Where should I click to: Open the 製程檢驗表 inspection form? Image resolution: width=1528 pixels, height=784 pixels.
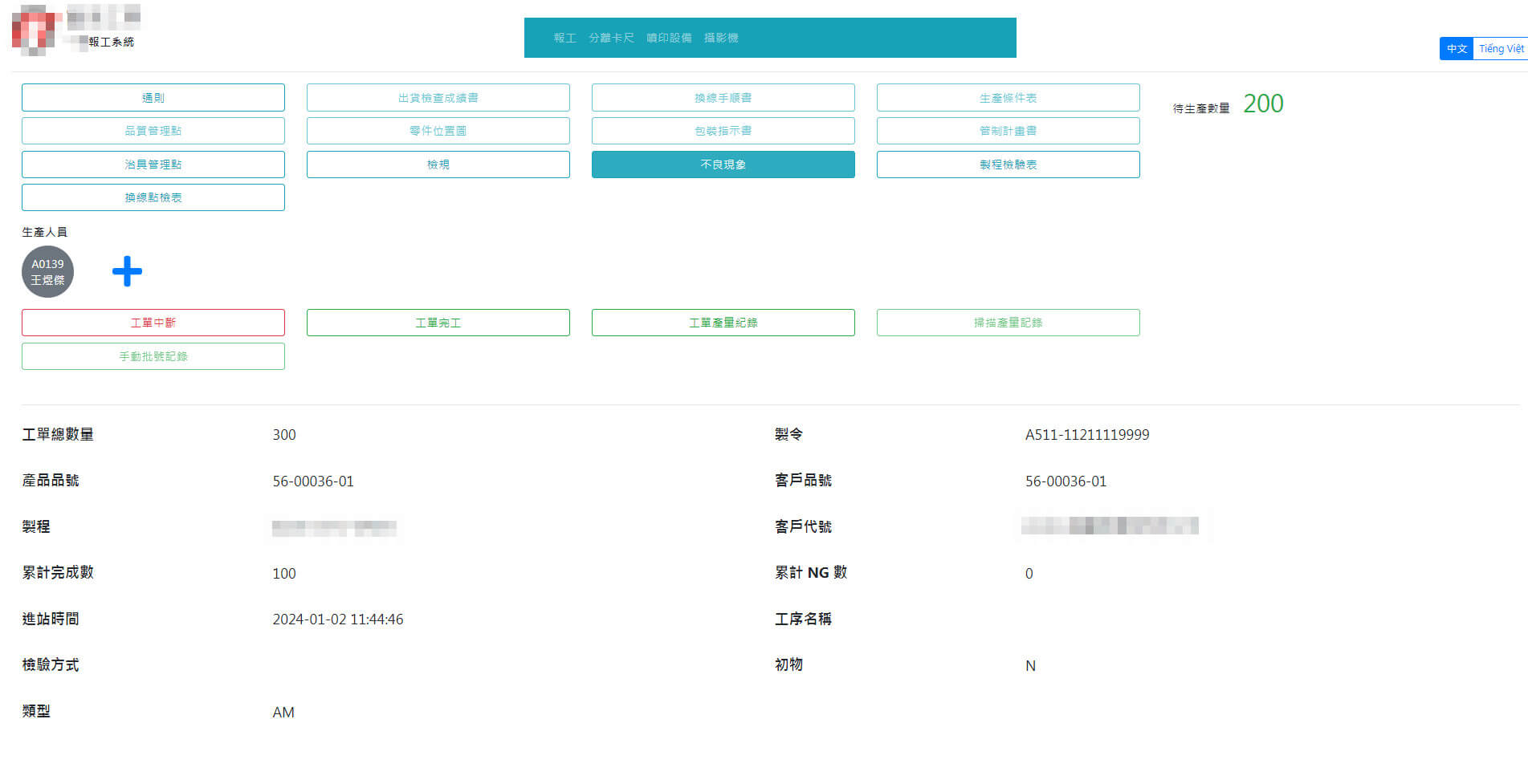(x=1008, y=164)
